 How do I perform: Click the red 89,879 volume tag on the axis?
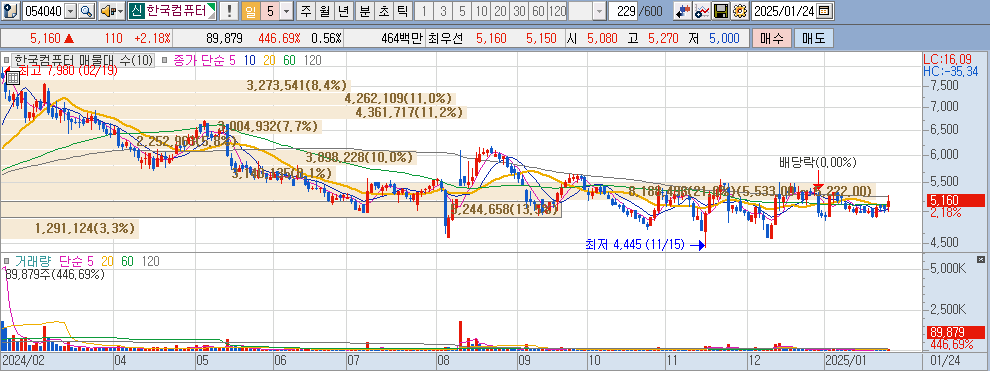click(955, 333)
